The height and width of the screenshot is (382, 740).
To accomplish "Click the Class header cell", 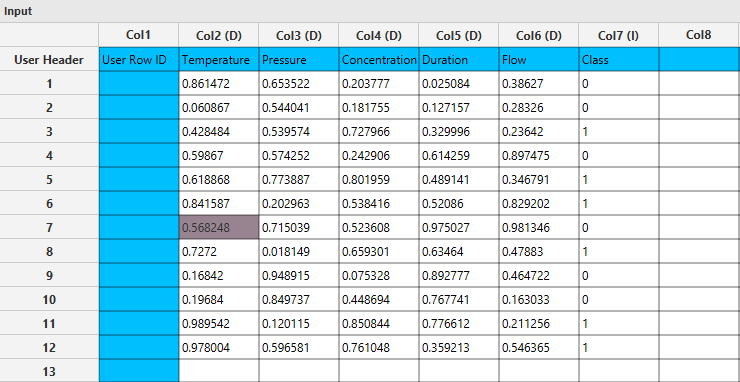I will (619, 59).
